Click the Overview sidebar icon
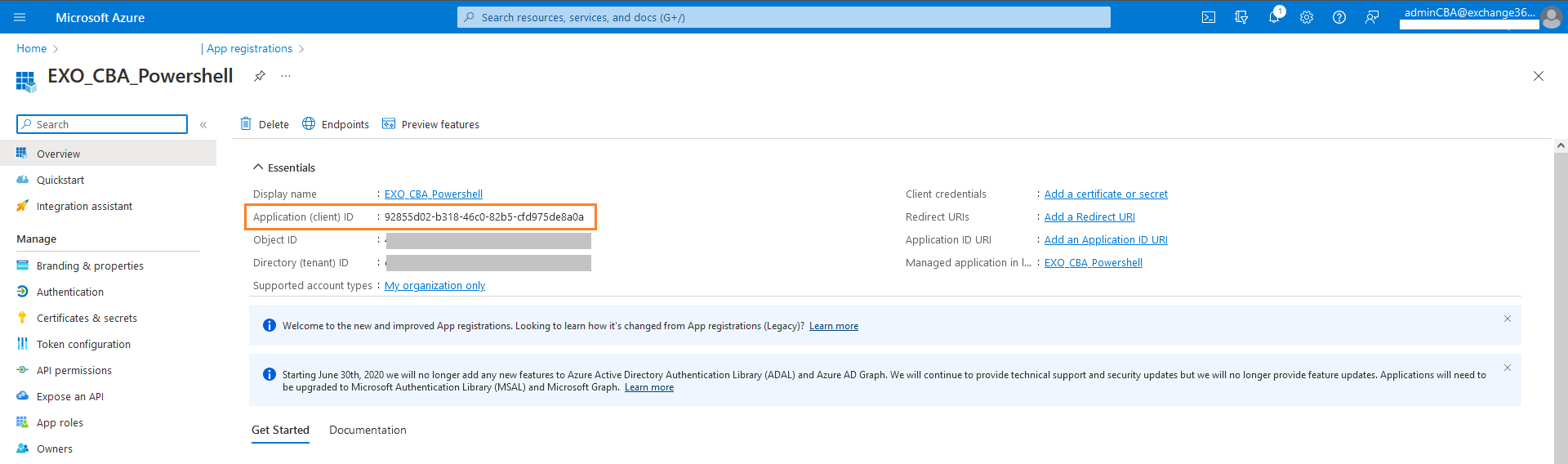The image size is (1568, 464). point(22,154)
